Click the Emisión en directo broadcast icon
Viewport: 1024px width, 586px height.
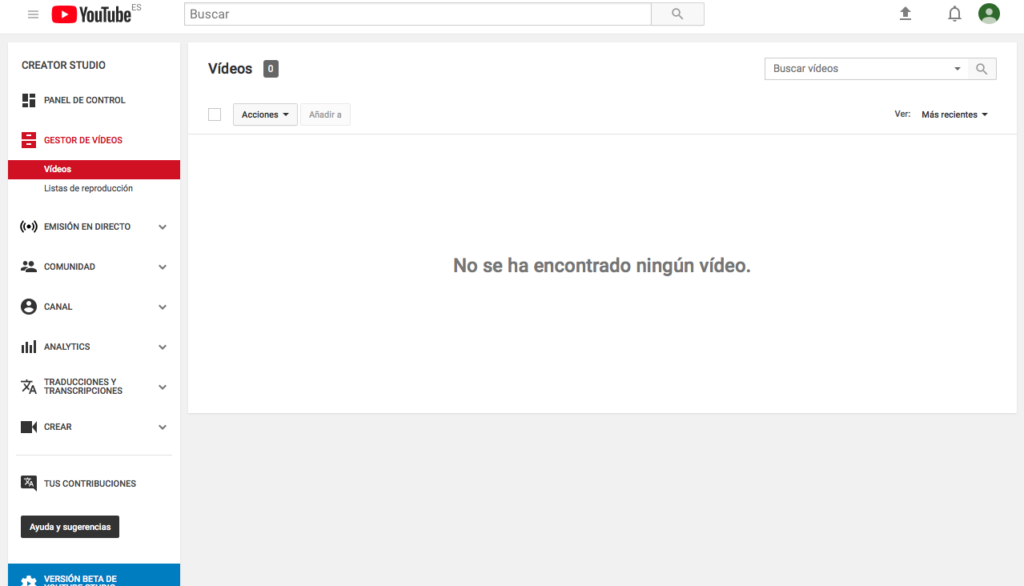coord(27,226)
